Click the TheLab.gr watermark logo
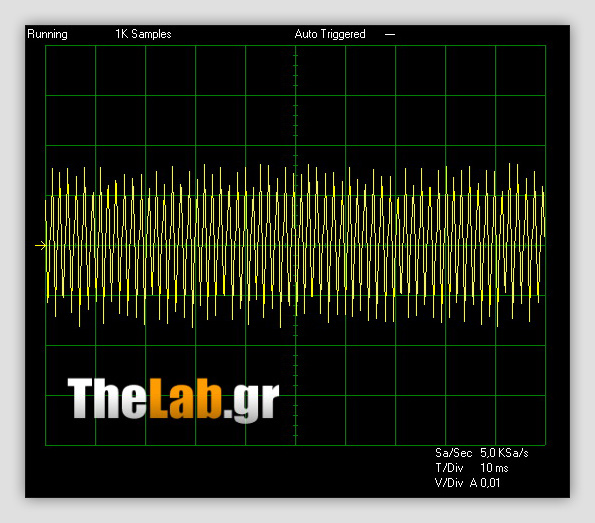Screen dimensions: 595x523 tap(173, 399)
